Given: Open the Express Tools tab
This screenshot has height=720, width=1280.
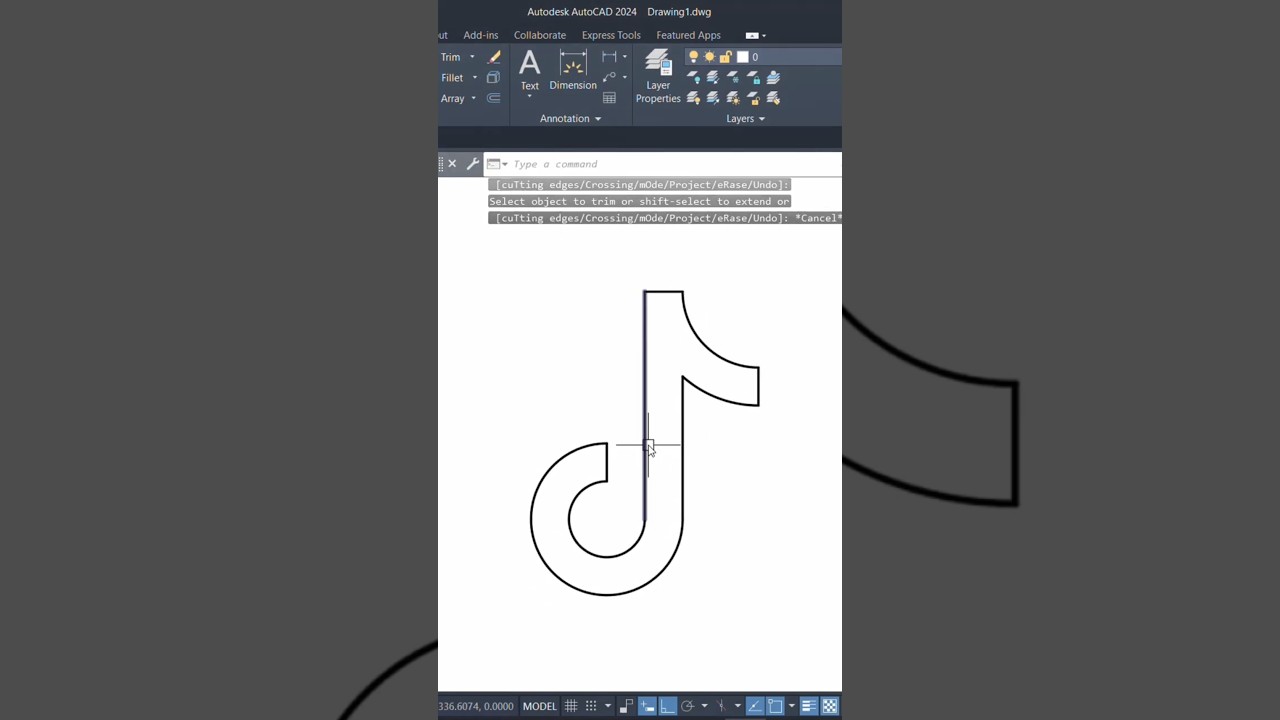Looking at the screenshot, I should coord(611,35).
